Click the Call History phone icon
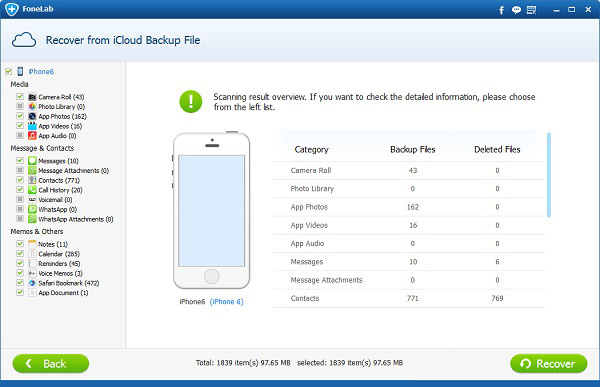600x387 pixels. [33, 190]
